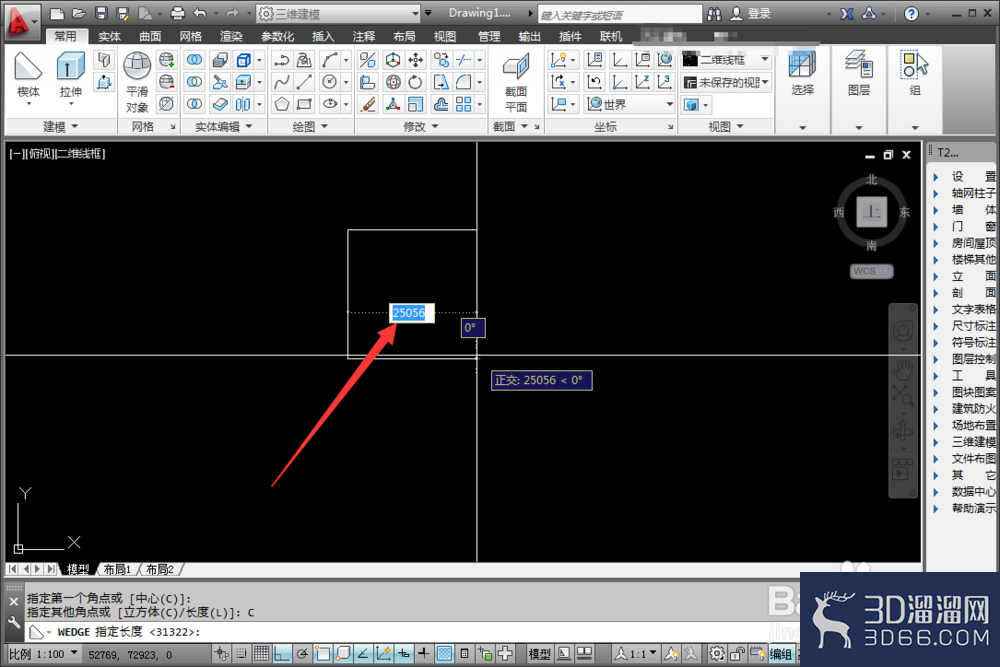Click the 3D Rotate gizmo tool
Viewport: 1000px width, 667px height.
(x=393, y=82)
